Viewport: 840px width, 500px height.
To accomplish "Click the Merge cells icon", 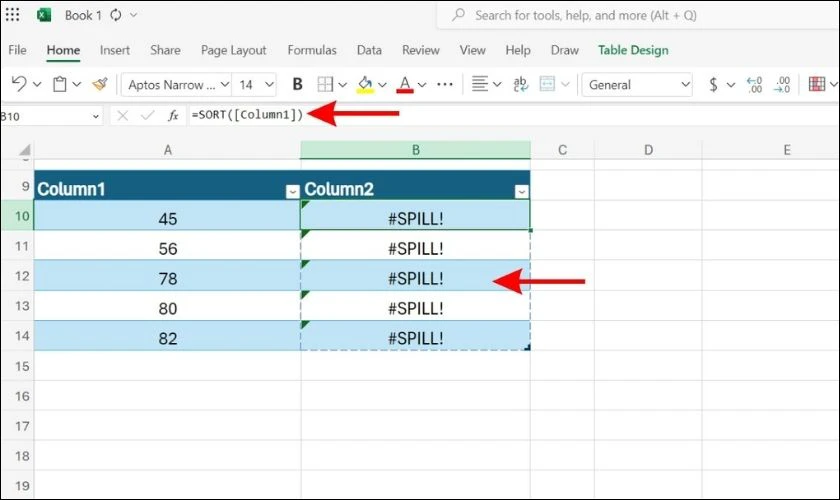I will pos(547,84).
